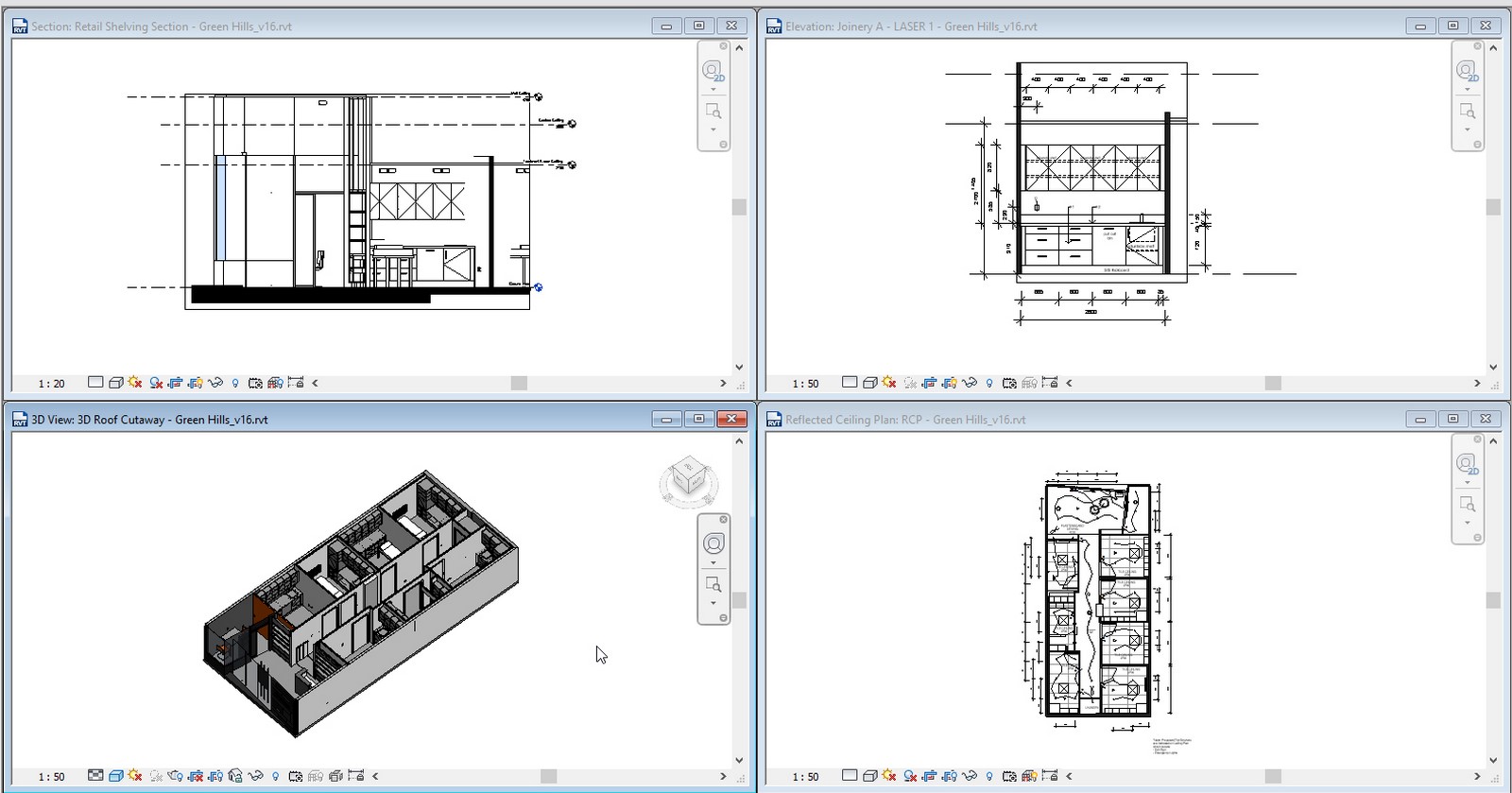Open Detail Level in Joinery A elevation view

[x=850, y=383]
